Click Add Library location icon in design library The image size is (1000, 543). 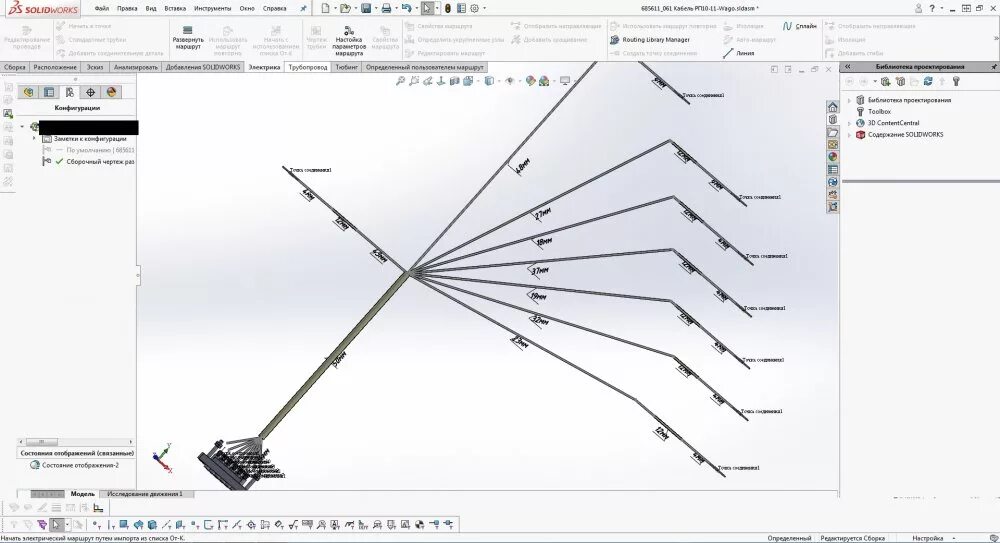886,81
